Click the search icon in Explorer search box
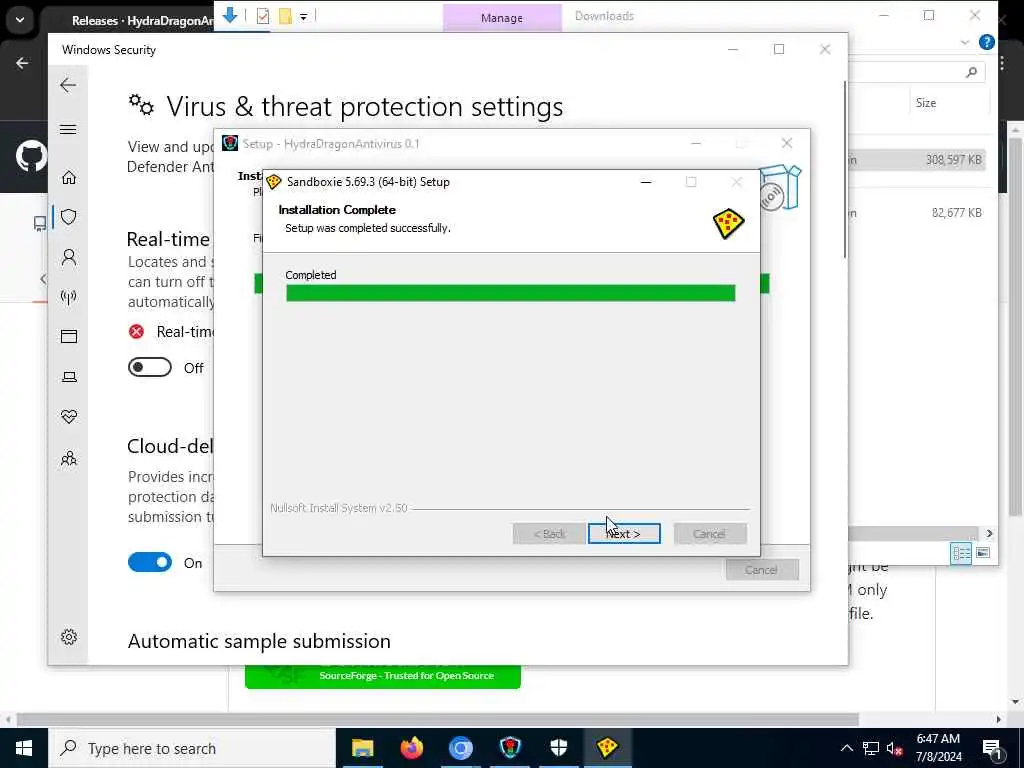The width and height of the screenshot is (1024, 768). coord(971,72)
